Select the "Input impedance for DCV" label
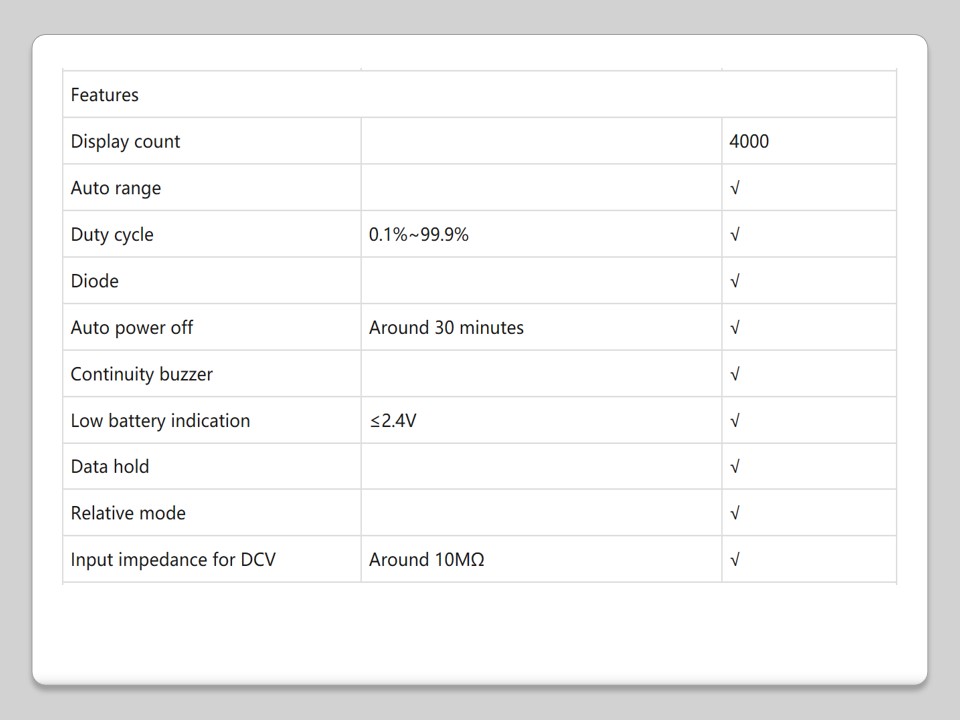The image size is (960, 720). click(173, 559)
